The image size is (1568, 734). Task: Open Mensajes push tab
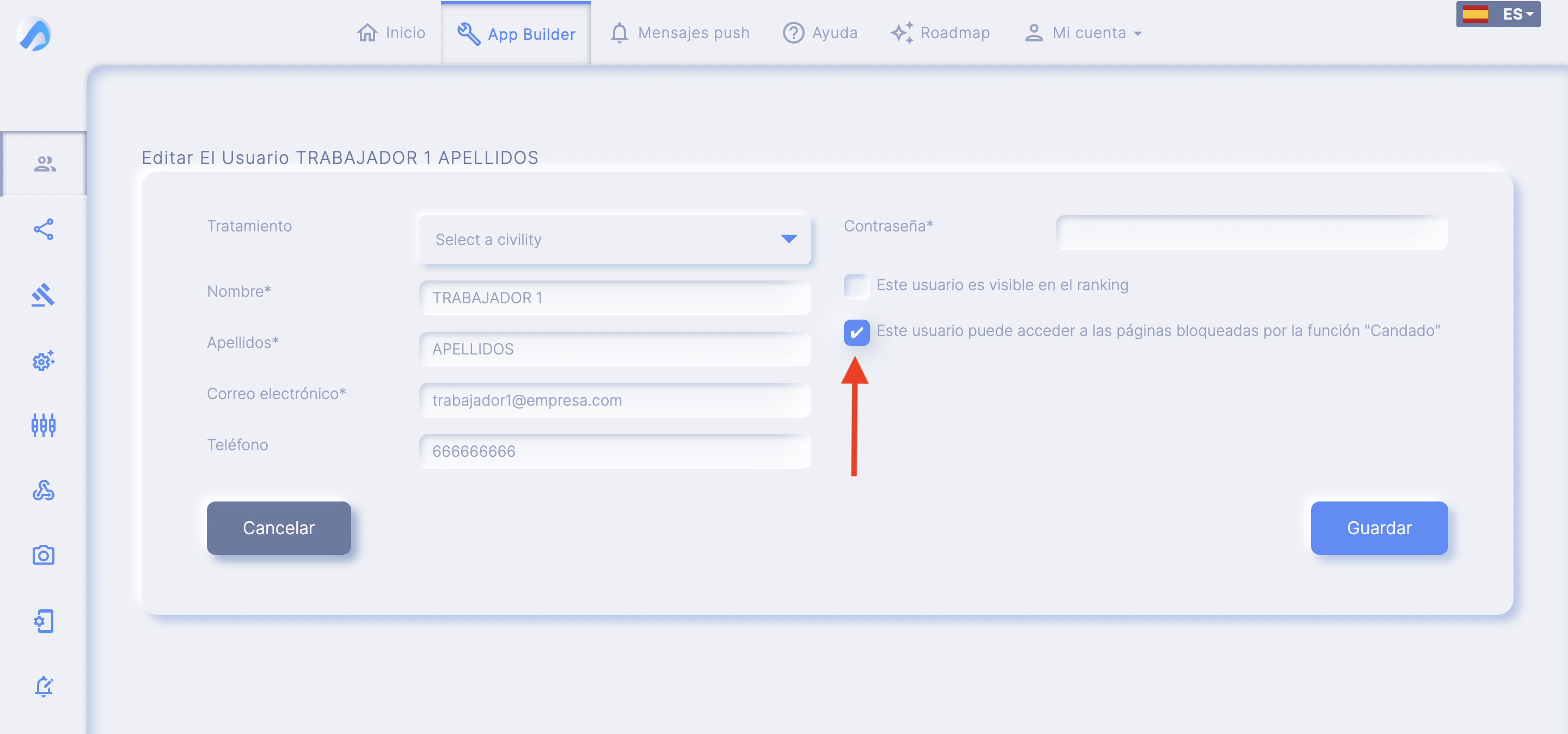680,33
